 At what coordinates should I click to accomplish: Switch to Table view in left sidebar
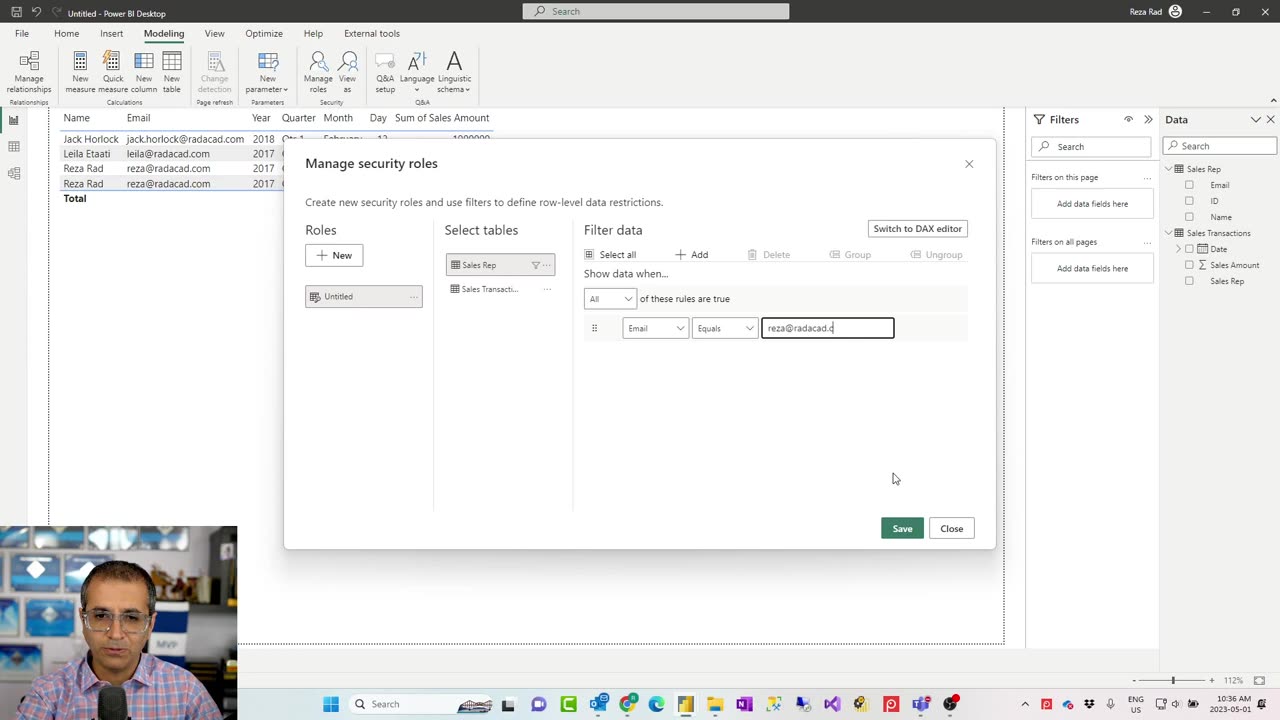coord(14,147)
